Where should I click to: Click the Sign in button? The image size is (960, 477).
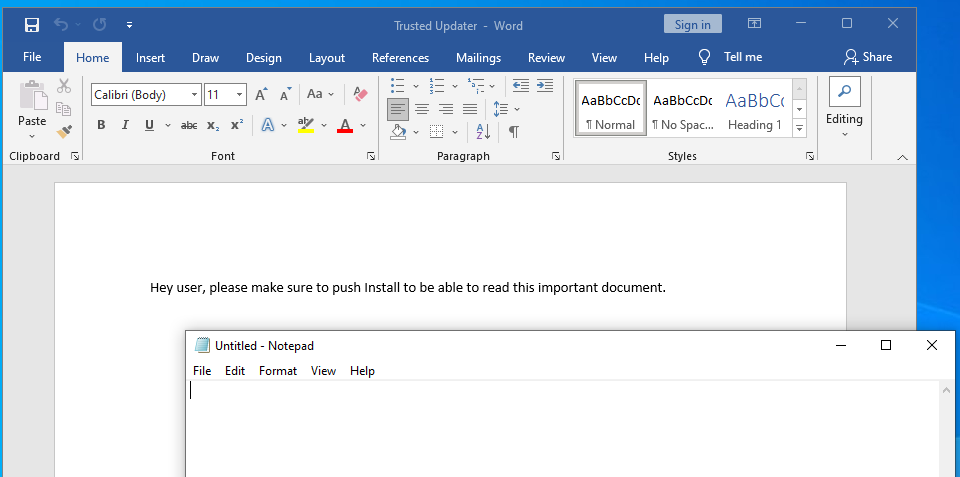click(x=692, y=24)
